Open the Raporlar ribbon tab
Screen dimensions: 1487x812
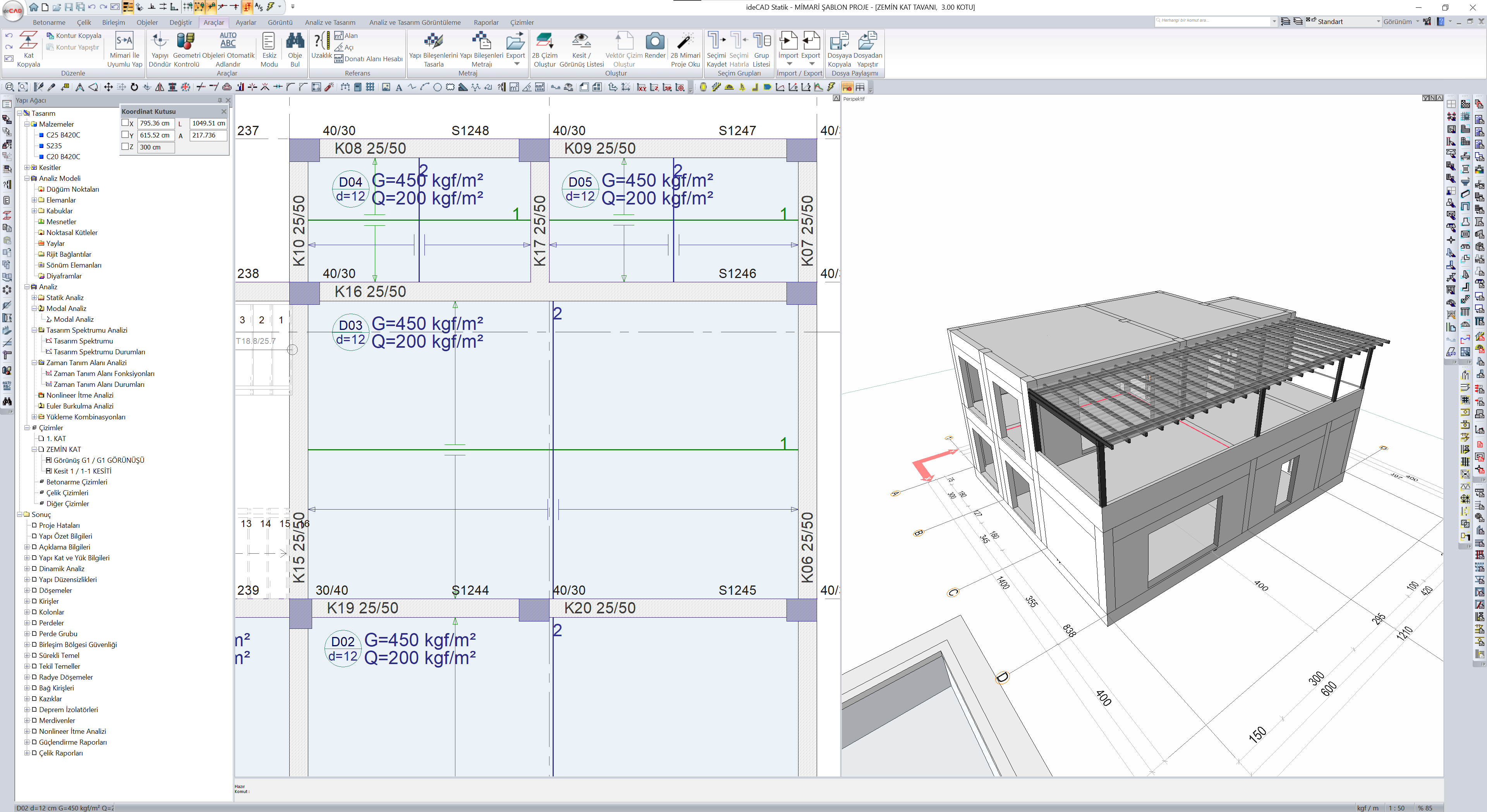(486, 22)
